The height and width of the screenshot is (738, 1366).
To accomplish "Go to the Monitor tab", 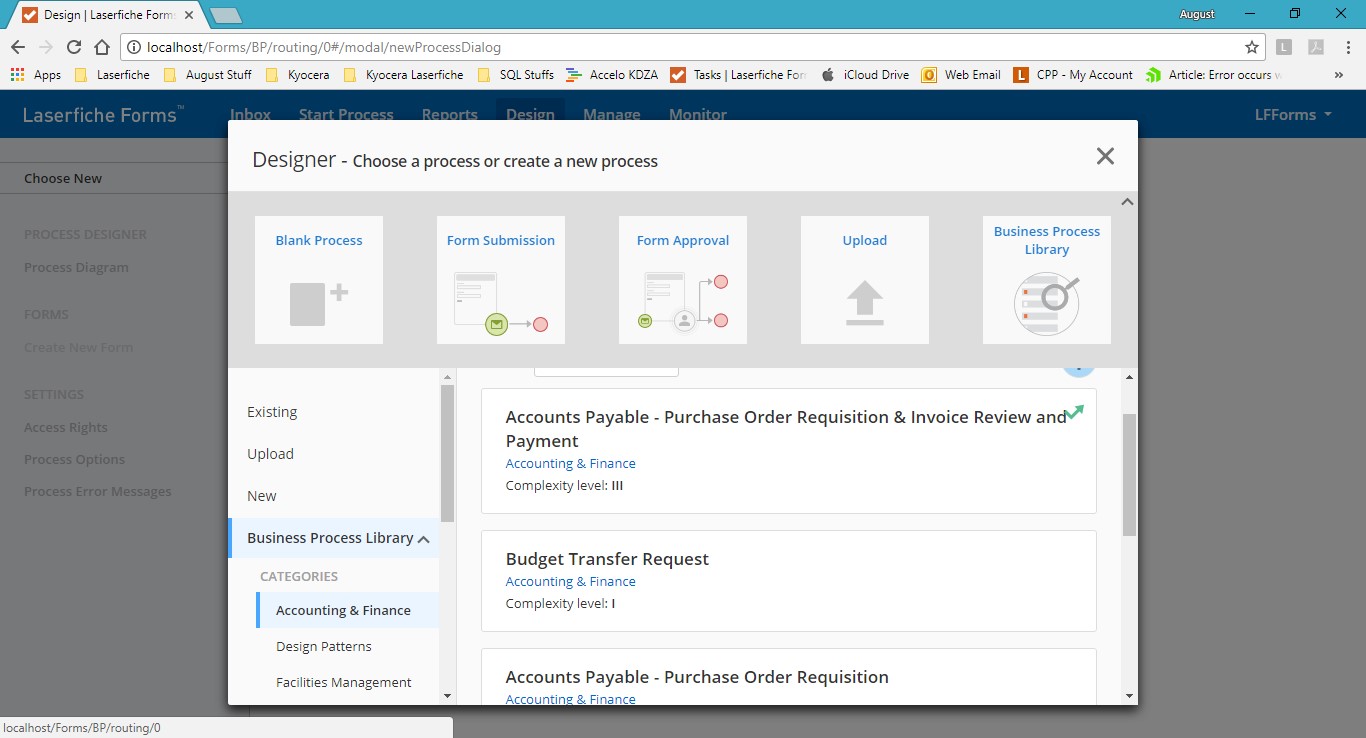I will [698, 115].
